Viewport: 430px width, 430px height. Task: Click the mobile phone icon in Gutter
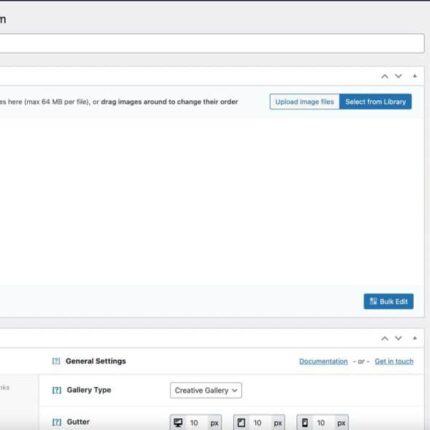click(305, 423)
